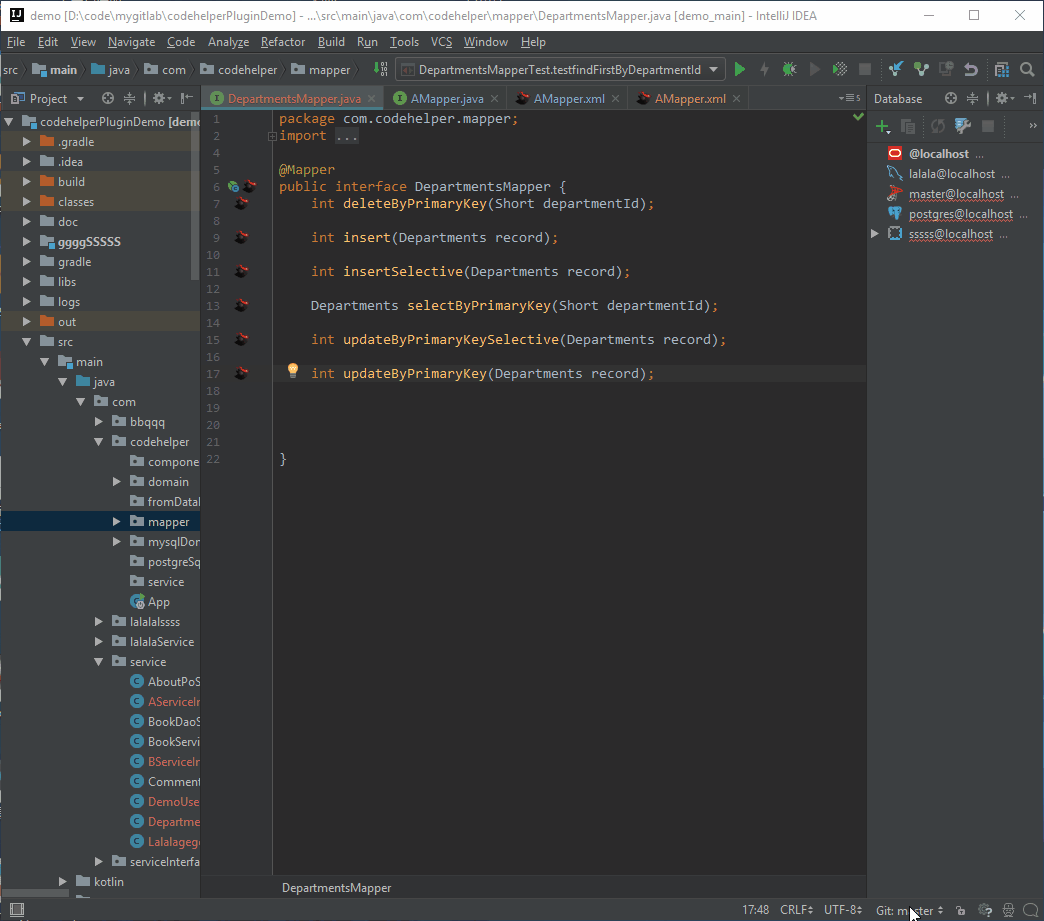
Task: Run the DepartmentsMapperTest configuration
Action: [739, 70]
